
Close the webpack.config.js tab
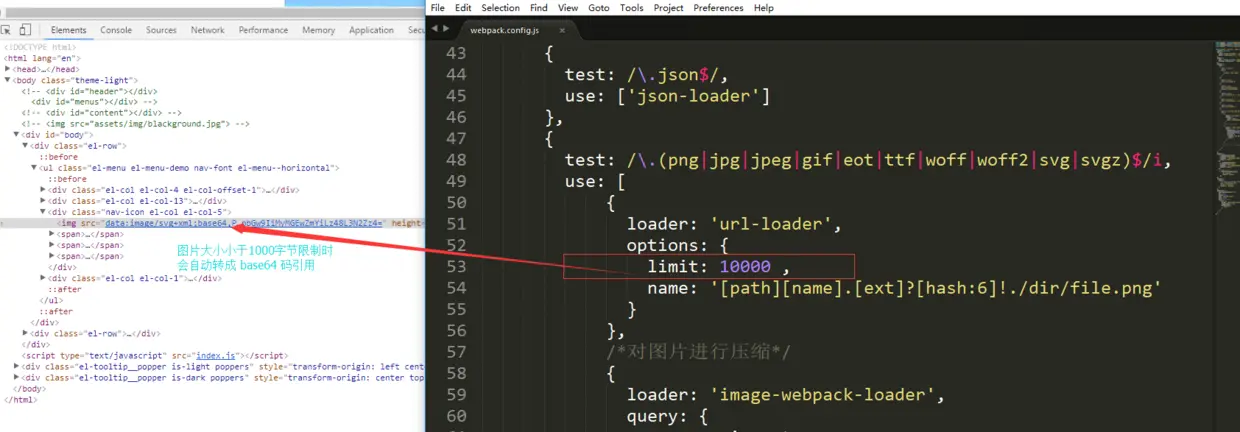pyautogui.click(x=561, y=30)
